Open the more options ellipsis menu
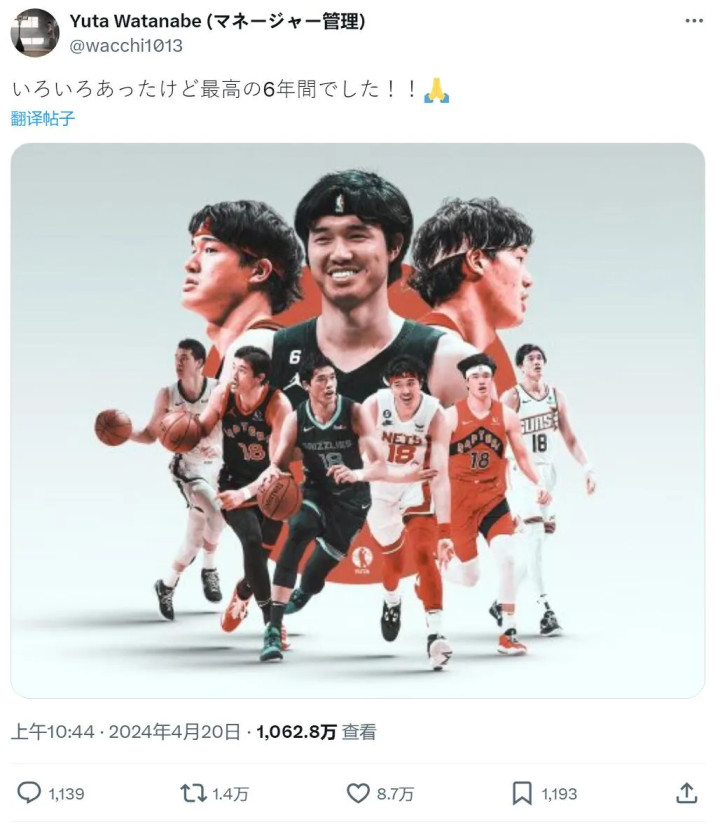Screen dimensions: 720x824 694,21
